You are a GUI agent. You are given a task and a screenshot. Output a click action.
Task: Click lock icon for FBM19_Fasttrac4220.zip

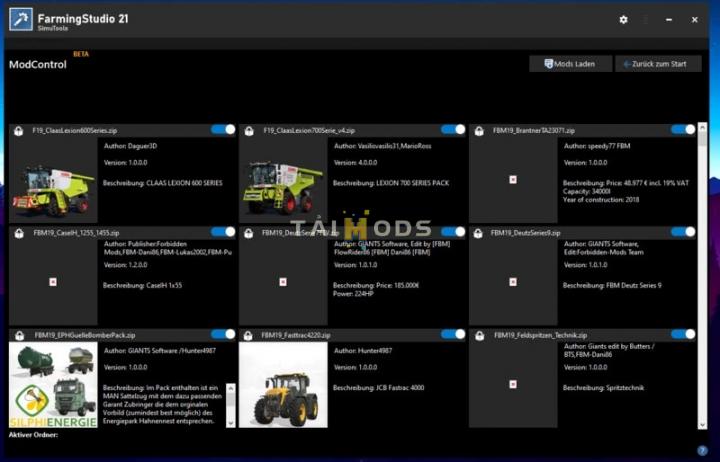(x=248, y=336)
